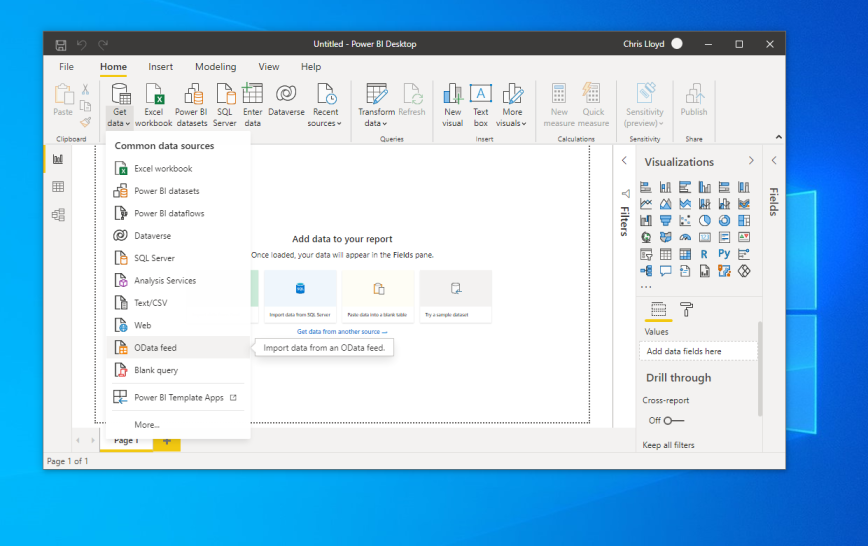The width and height of the screenshot is (868, 546).
Task: Switch to the Insert ribbon tab
Action: click(161, 66)
